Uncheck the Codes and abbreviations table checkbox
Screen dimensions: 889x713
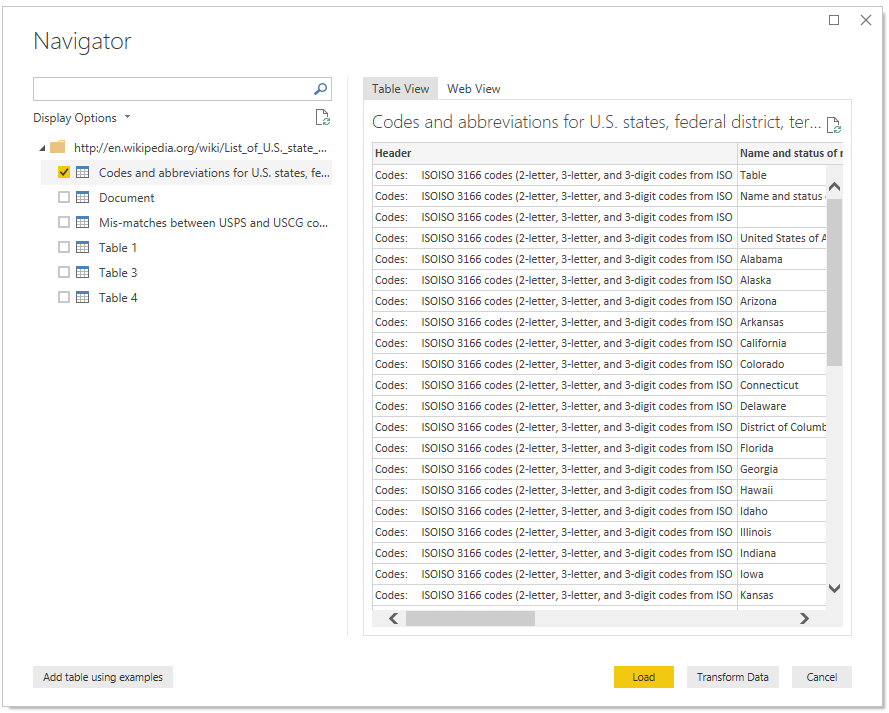(64, 173)
